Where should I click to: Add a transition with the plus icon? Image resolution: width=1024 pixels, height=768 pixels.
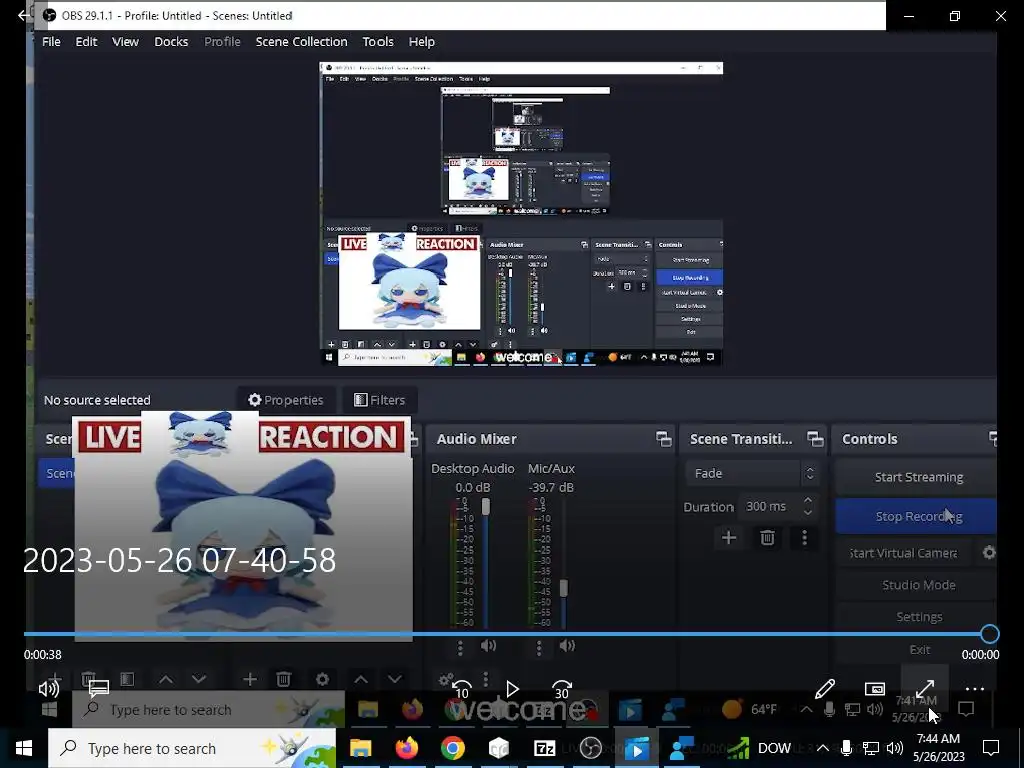coord(729,537)
